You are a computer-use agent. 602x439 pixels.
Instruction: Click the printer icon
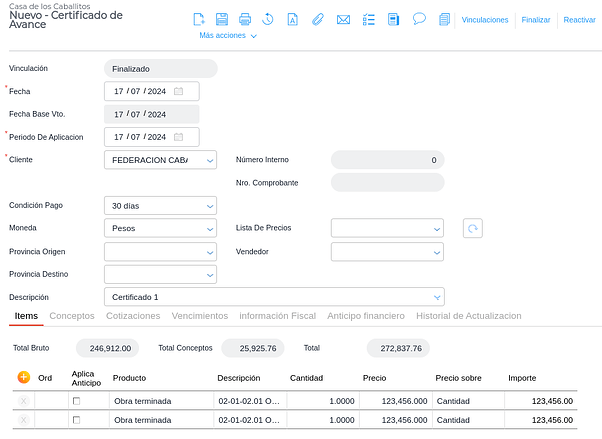point(245,19)
